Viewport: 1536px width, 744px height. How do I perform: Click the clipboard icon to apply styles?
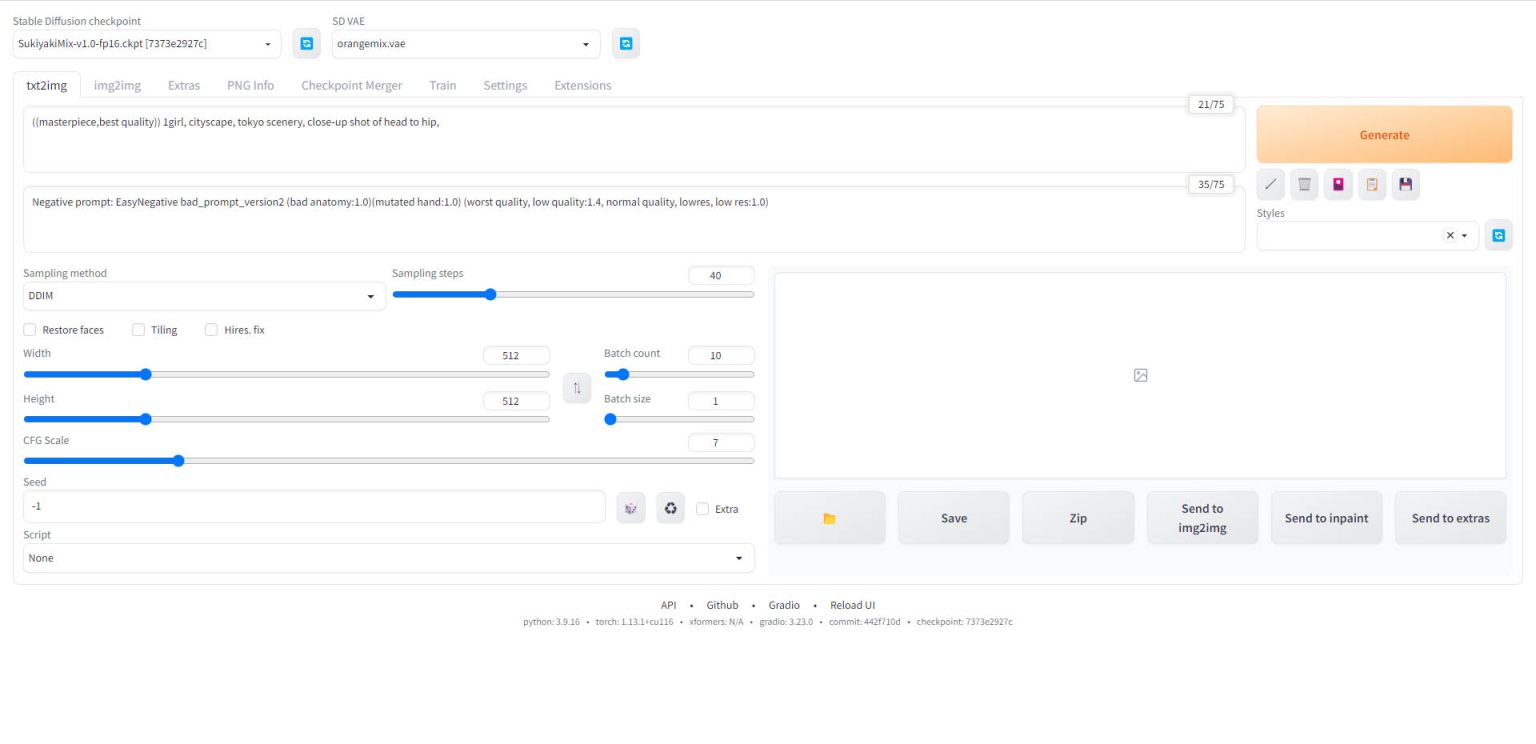click(1372, 184)
